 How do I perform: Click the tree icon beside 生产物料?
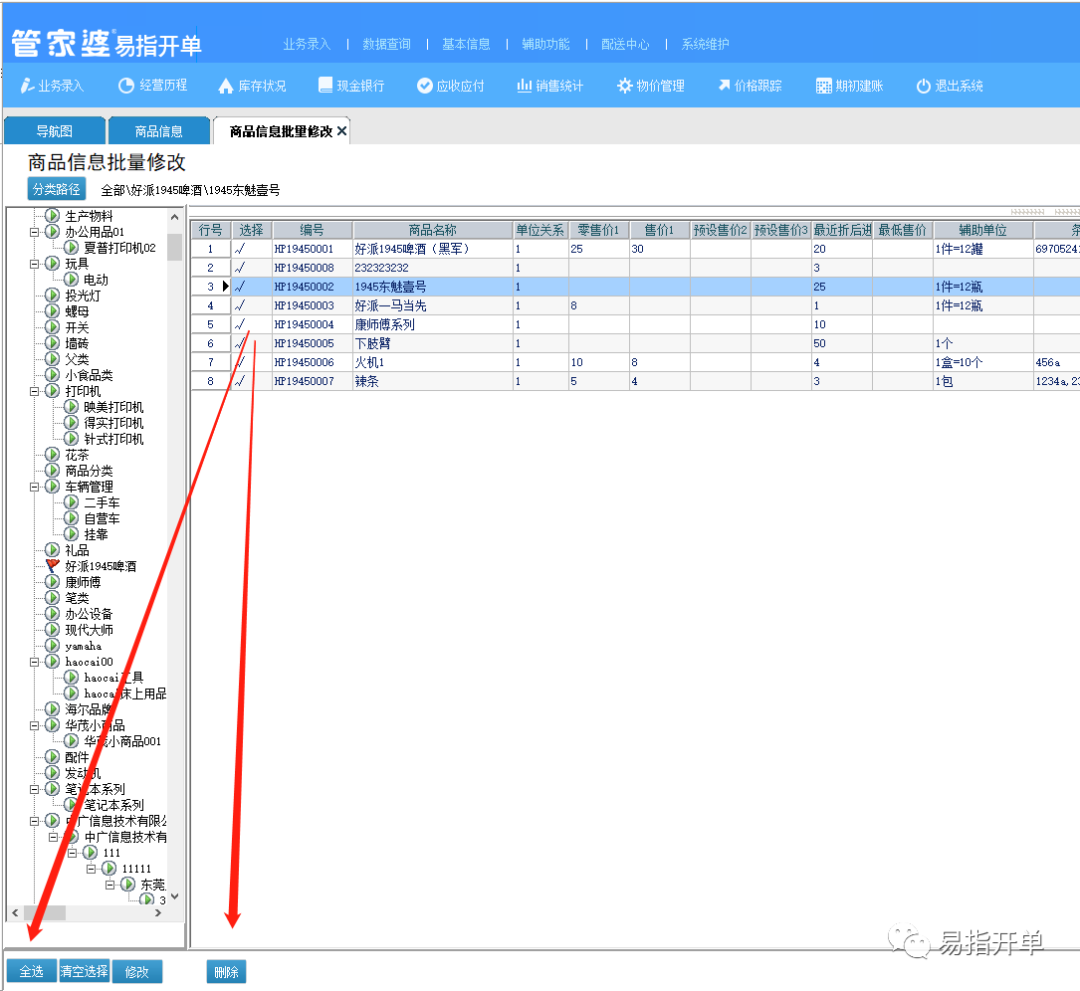52,216
